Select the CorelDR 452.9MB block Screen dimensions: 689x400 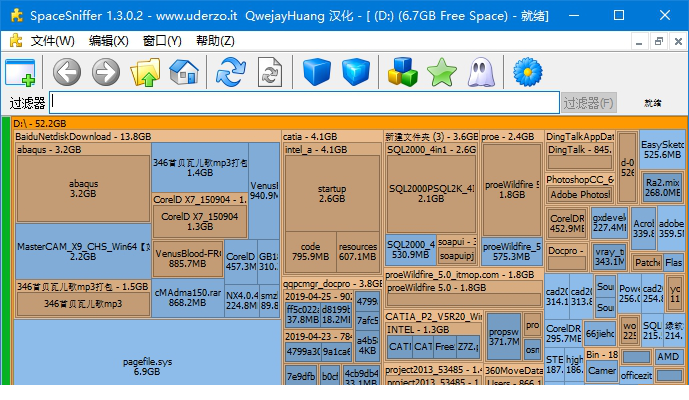coord(567,223)
